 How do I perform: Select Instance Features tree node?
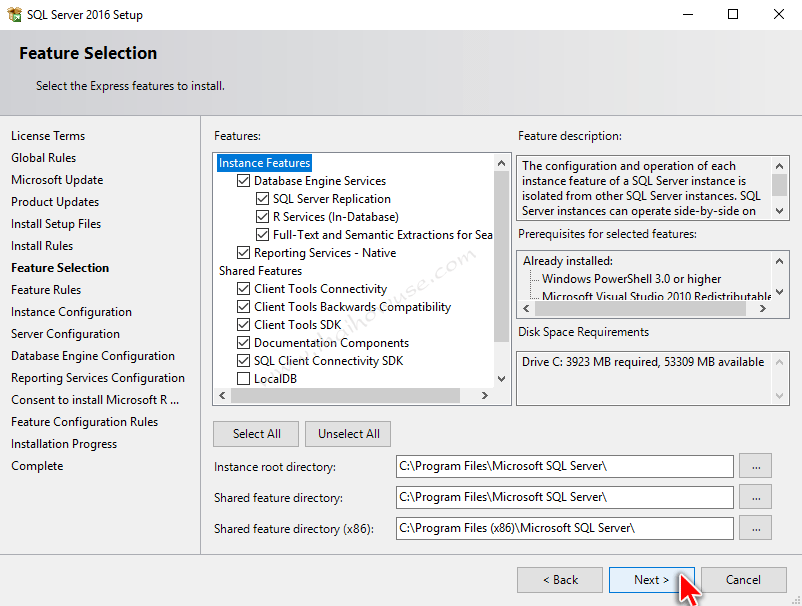[x=264, y=163]
